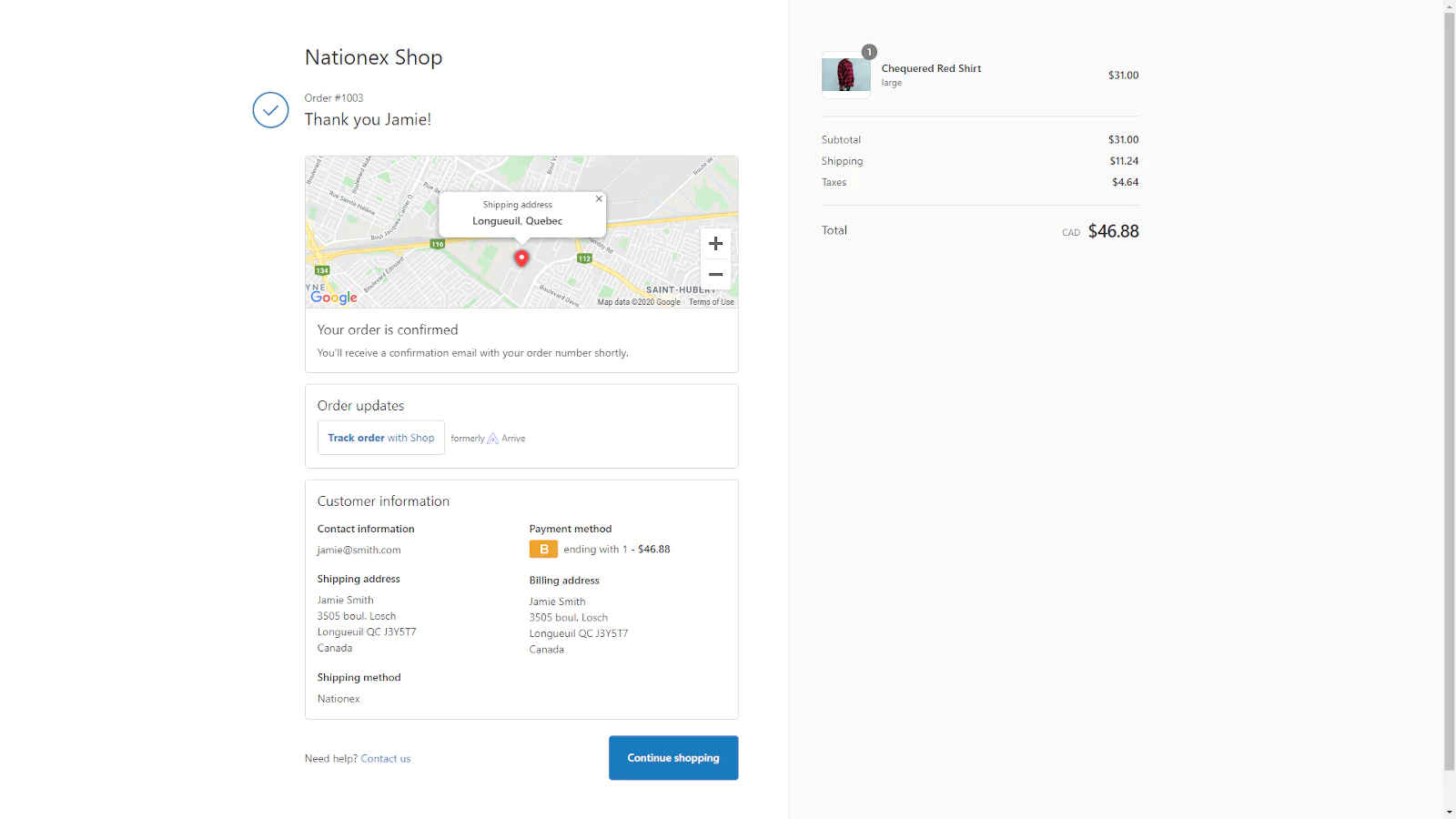This screenshot has width=1456, height=819.
Task: Zoom in on the shipping map
Action: [x=715, y=243]
